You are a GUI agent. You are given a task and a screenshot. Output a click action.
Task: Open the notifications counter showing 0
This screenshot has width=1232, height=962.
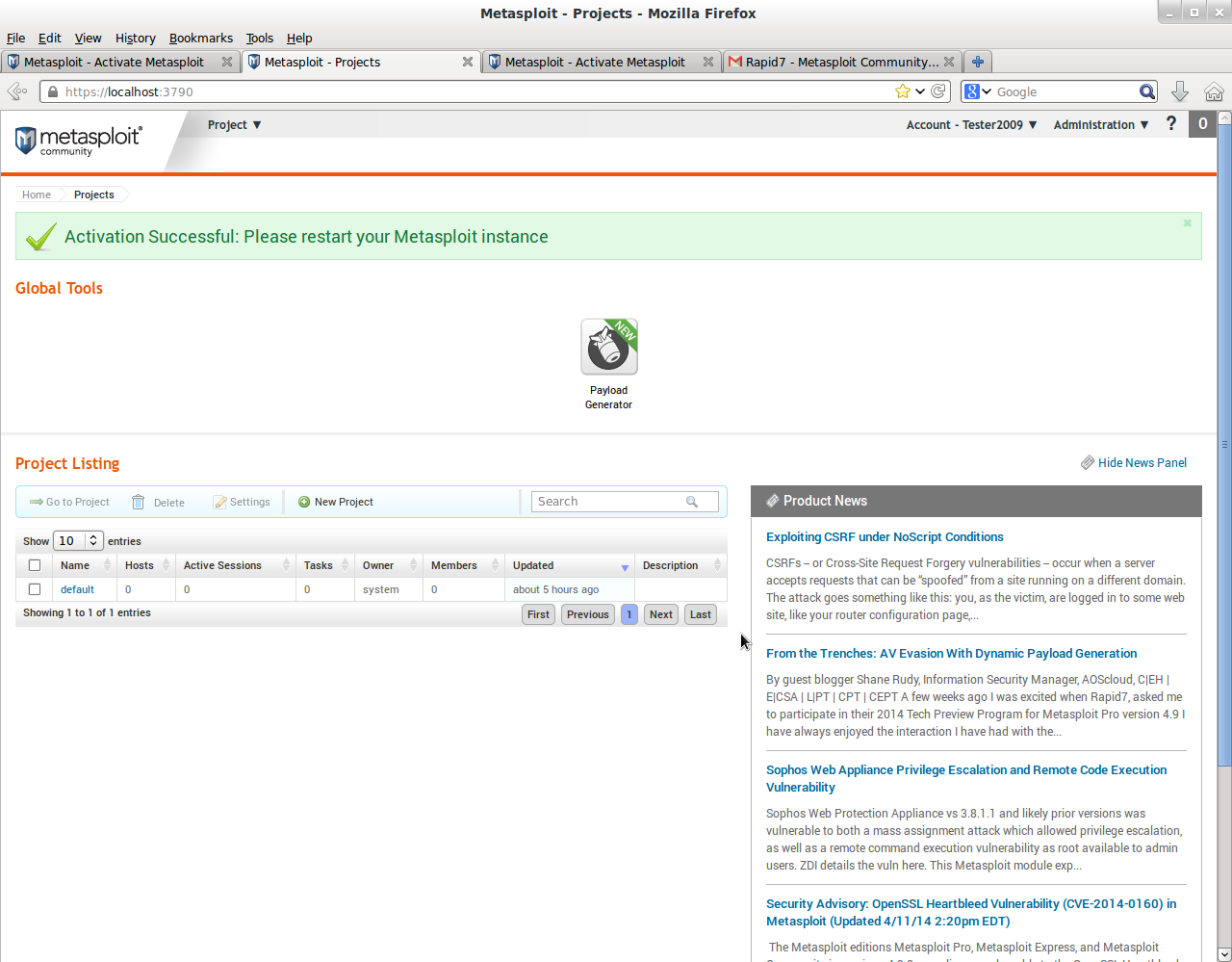[x=1202, y=123]
